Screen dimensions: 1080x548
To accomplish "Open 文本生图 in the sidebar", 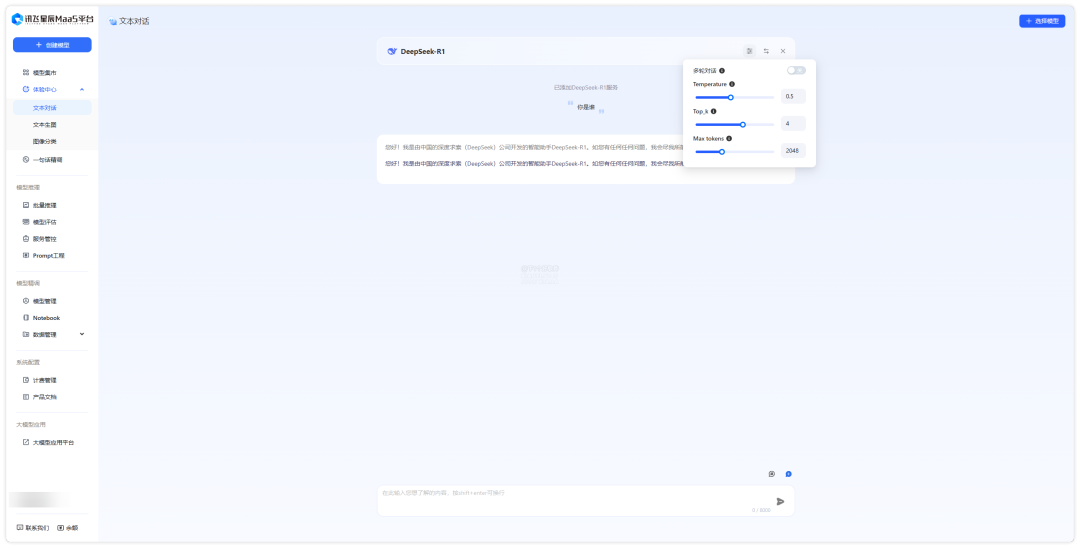I will (45, 125).
